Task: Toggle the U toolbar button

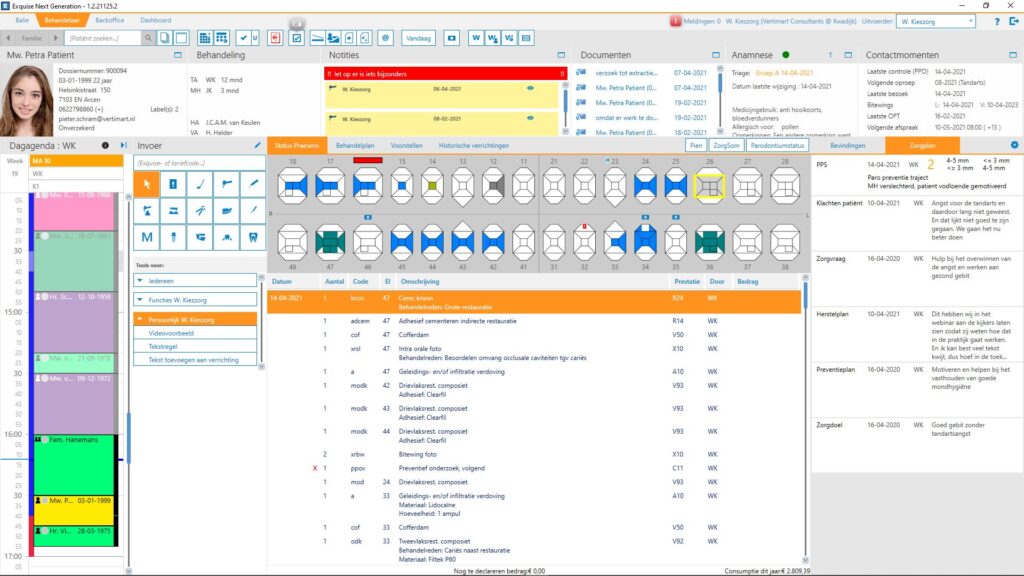Action: [x=255, y=38]
